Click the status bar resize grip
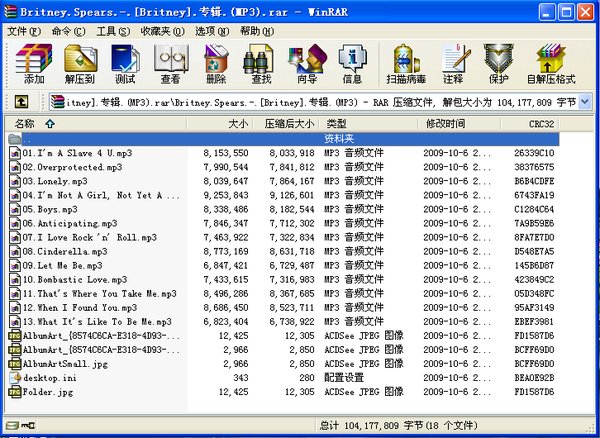 coord(589,427)
